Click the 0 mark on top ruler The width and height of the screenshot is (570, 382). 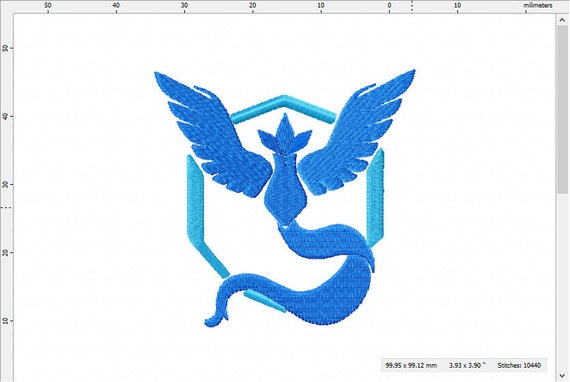[x=389, y=5]
